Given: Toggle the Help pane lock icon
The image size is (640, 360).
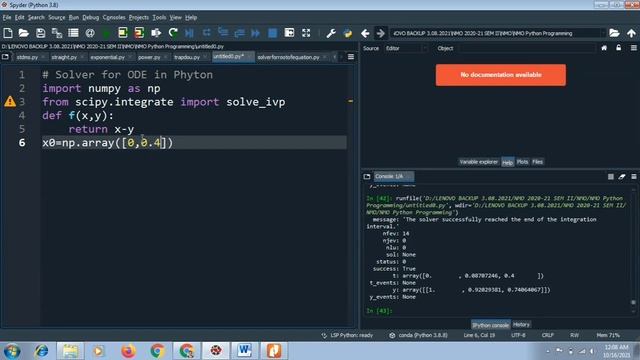Looking at the screenshot, I should (x=619, y=48).
